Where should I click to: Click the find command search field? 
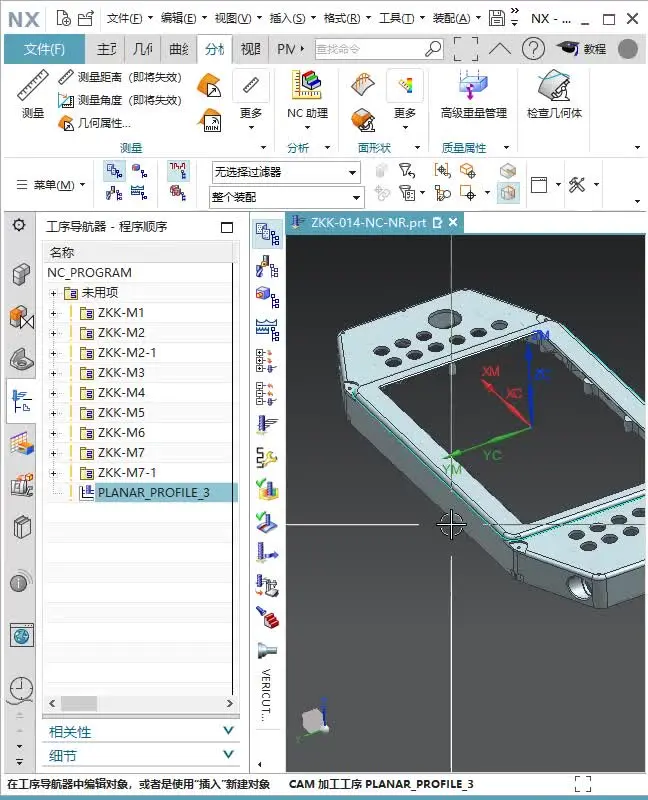coord(368,48)
